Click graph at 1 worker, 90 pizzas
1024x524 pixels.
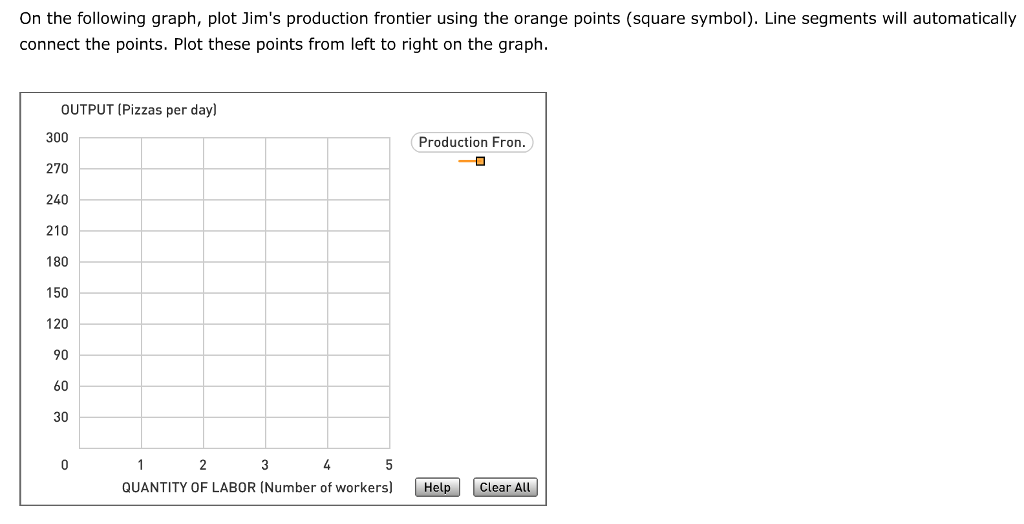[x=141, y=355]
